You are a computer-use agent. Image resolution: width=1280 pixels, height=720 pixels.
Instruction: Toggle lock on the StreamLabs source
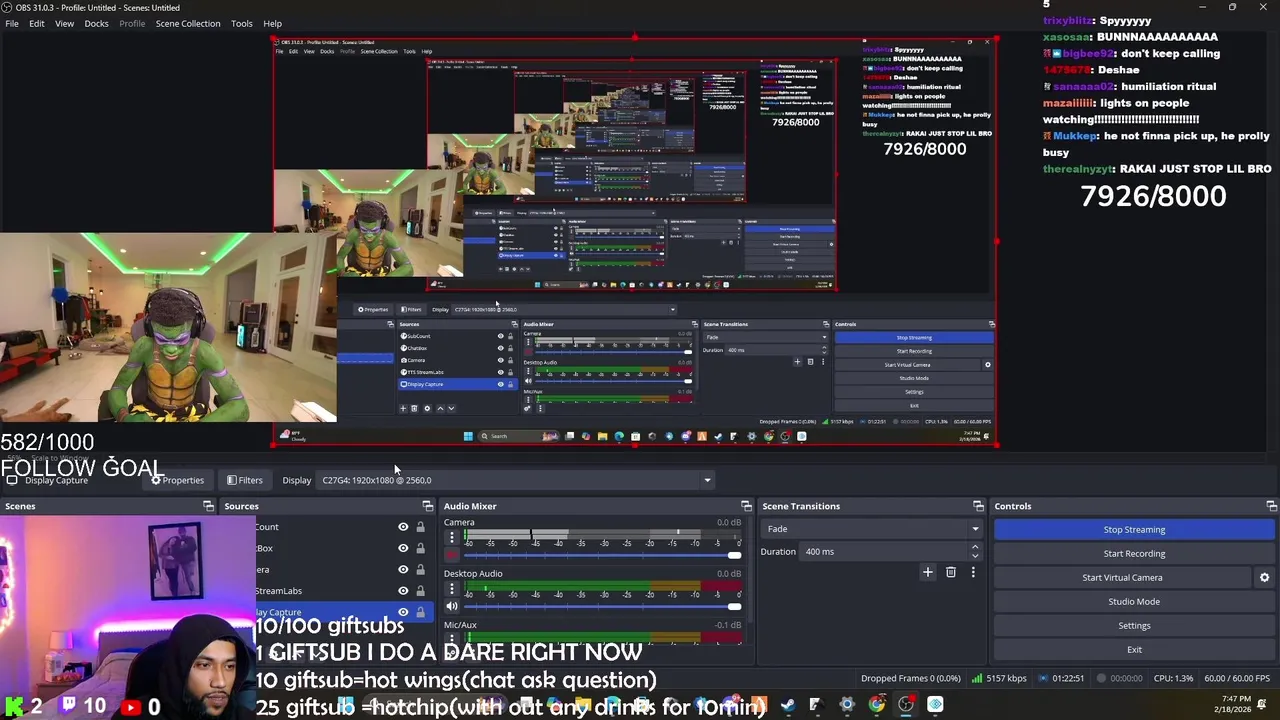pyautogui.click(x=420, y=590)
